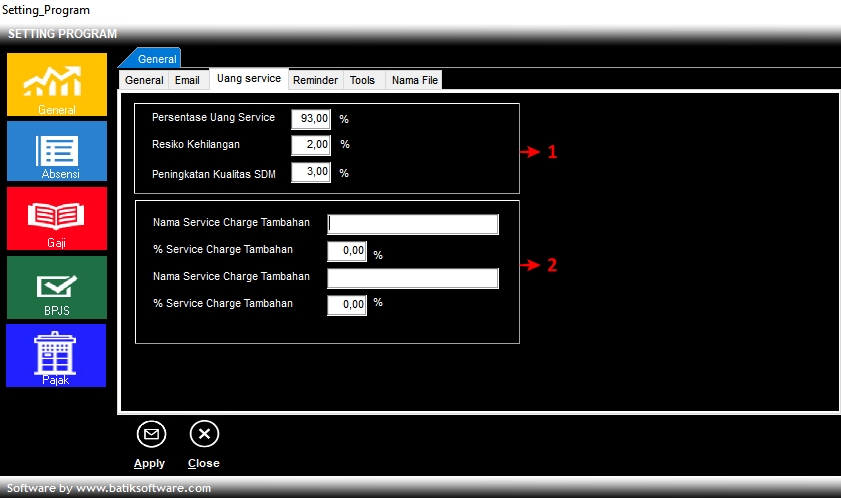
Task: Open the Reminder tab
Action: 315,80
